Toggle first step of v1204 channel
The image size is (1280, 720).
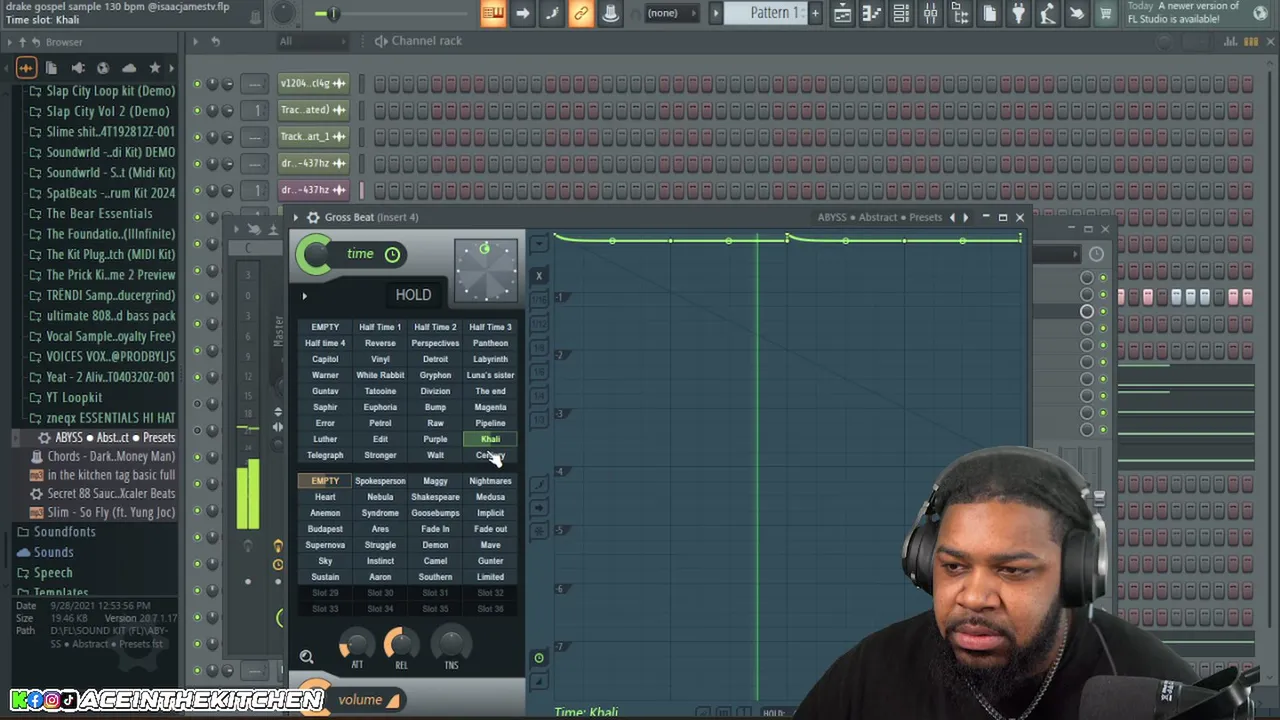coord(380,84)
